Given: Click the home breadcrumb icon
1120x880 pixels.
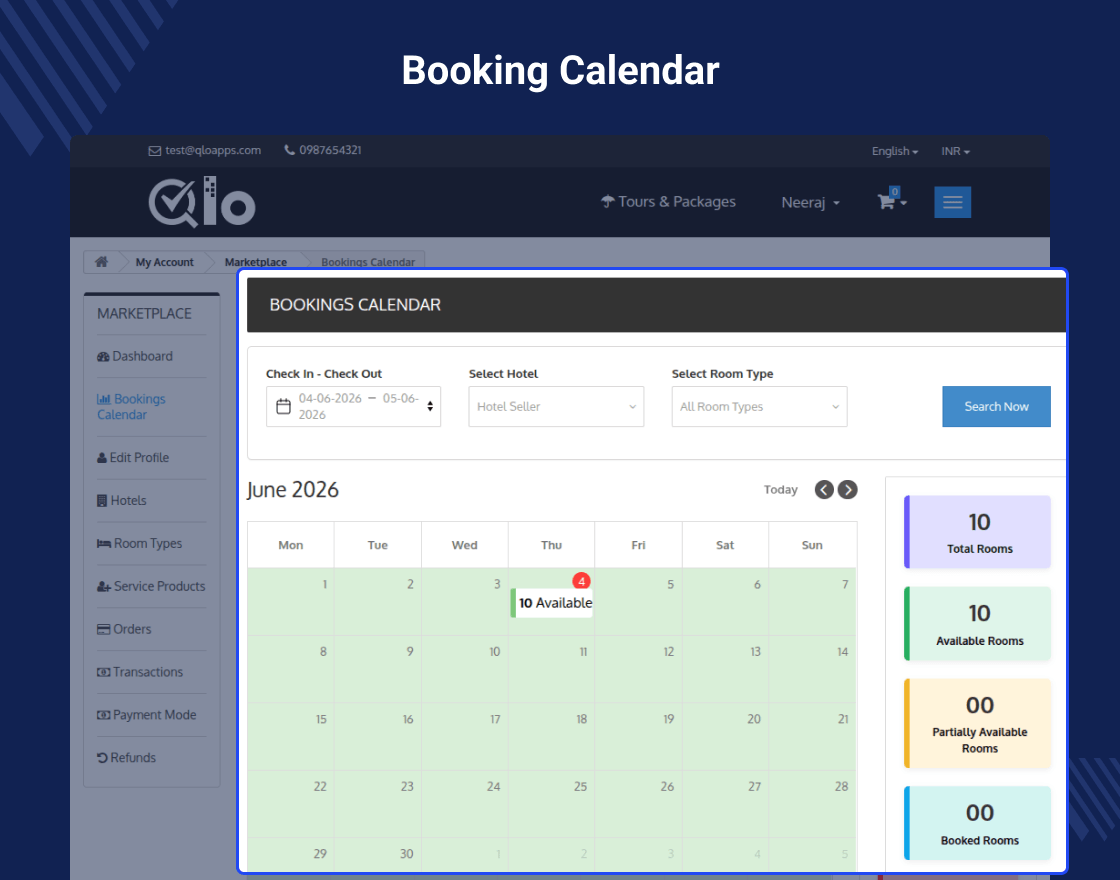Looking at the screenshot, I should tap(101, 261).
